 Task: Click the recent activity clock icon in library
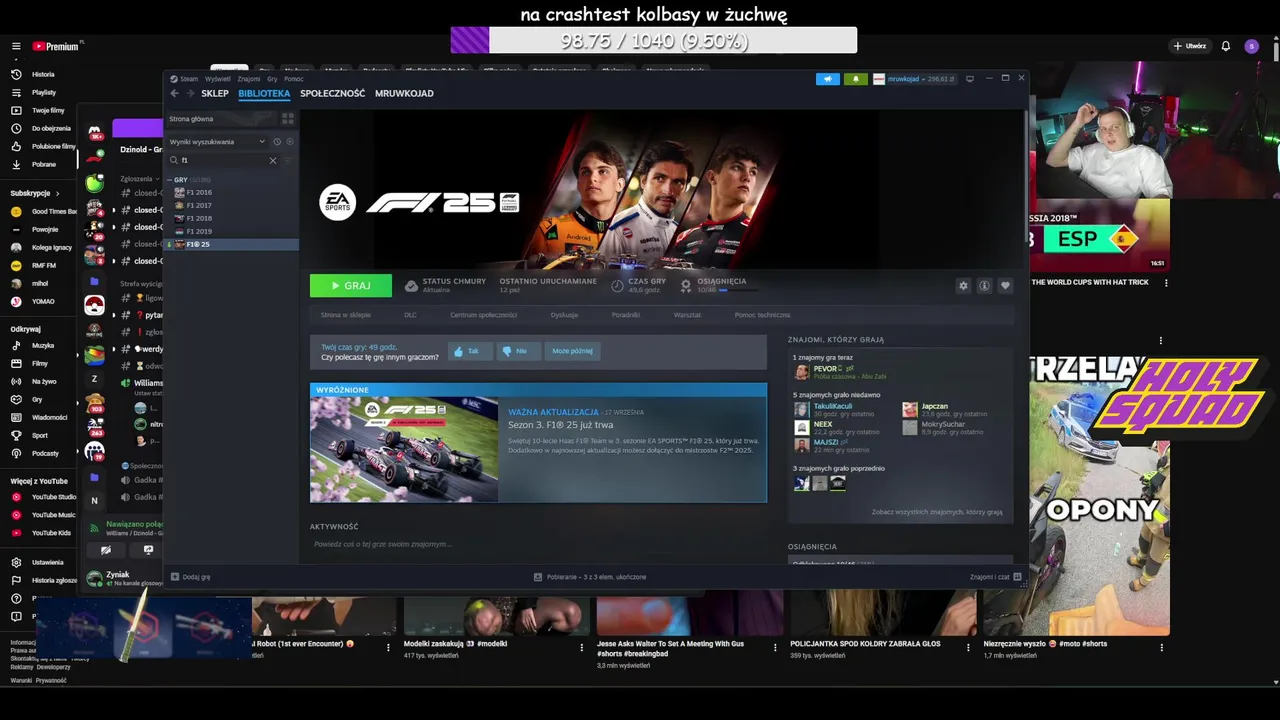(x=277, y=142)
